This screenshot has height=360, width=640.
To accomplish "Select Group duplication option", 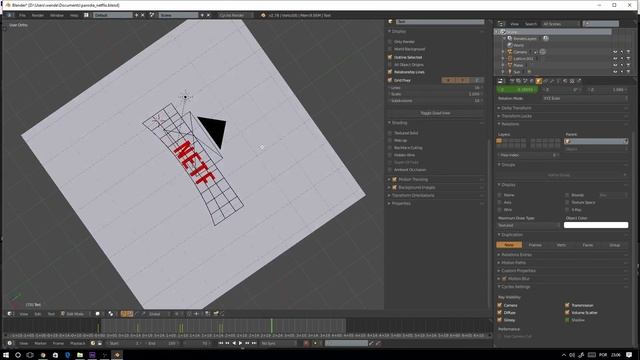I will [x=615, y=245].
